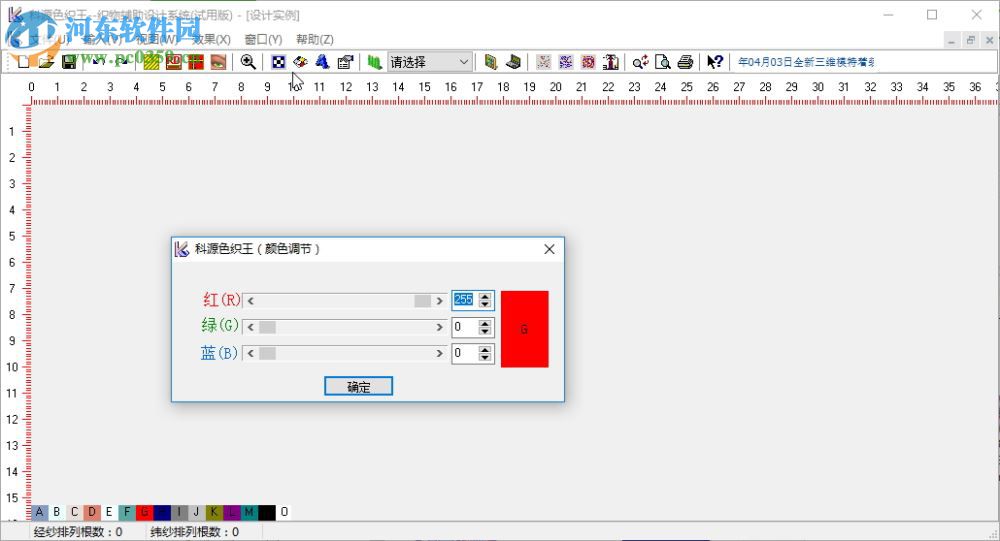
Task: Click the laptop computer toolbar icon
Action: (x=513, y=62)
